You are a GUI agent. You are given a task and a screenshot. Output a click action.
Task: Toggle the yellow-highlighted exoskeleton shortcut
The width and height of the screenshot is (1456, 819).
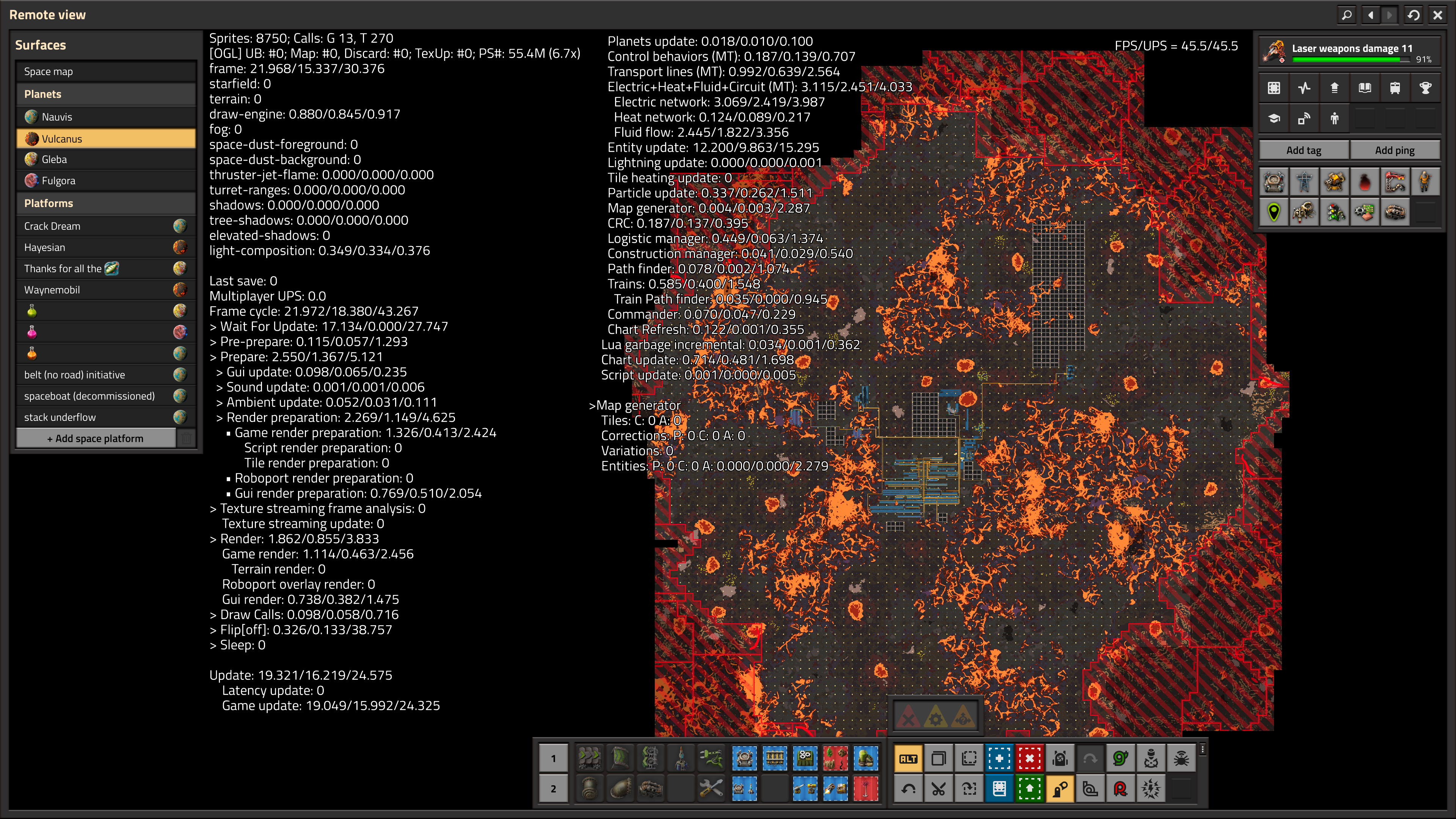coord(1061,789)
